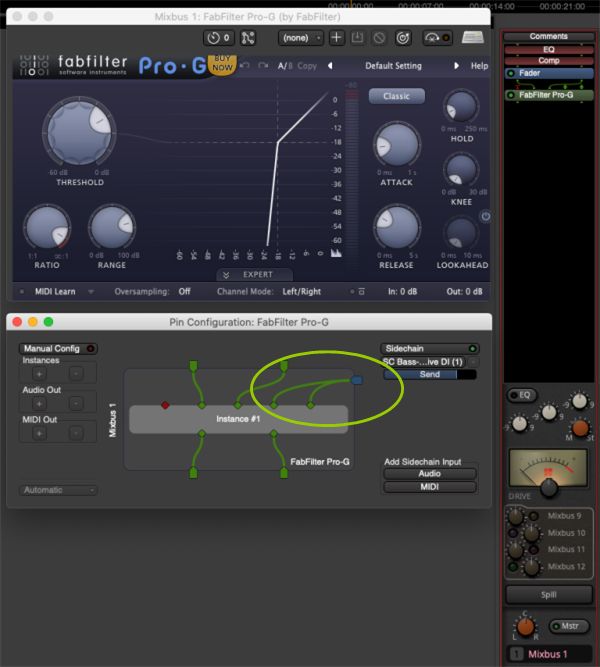Click the Hold knob
Image resolution: width=600 pixels, height=667 pixels.
(x=461, y=107)
